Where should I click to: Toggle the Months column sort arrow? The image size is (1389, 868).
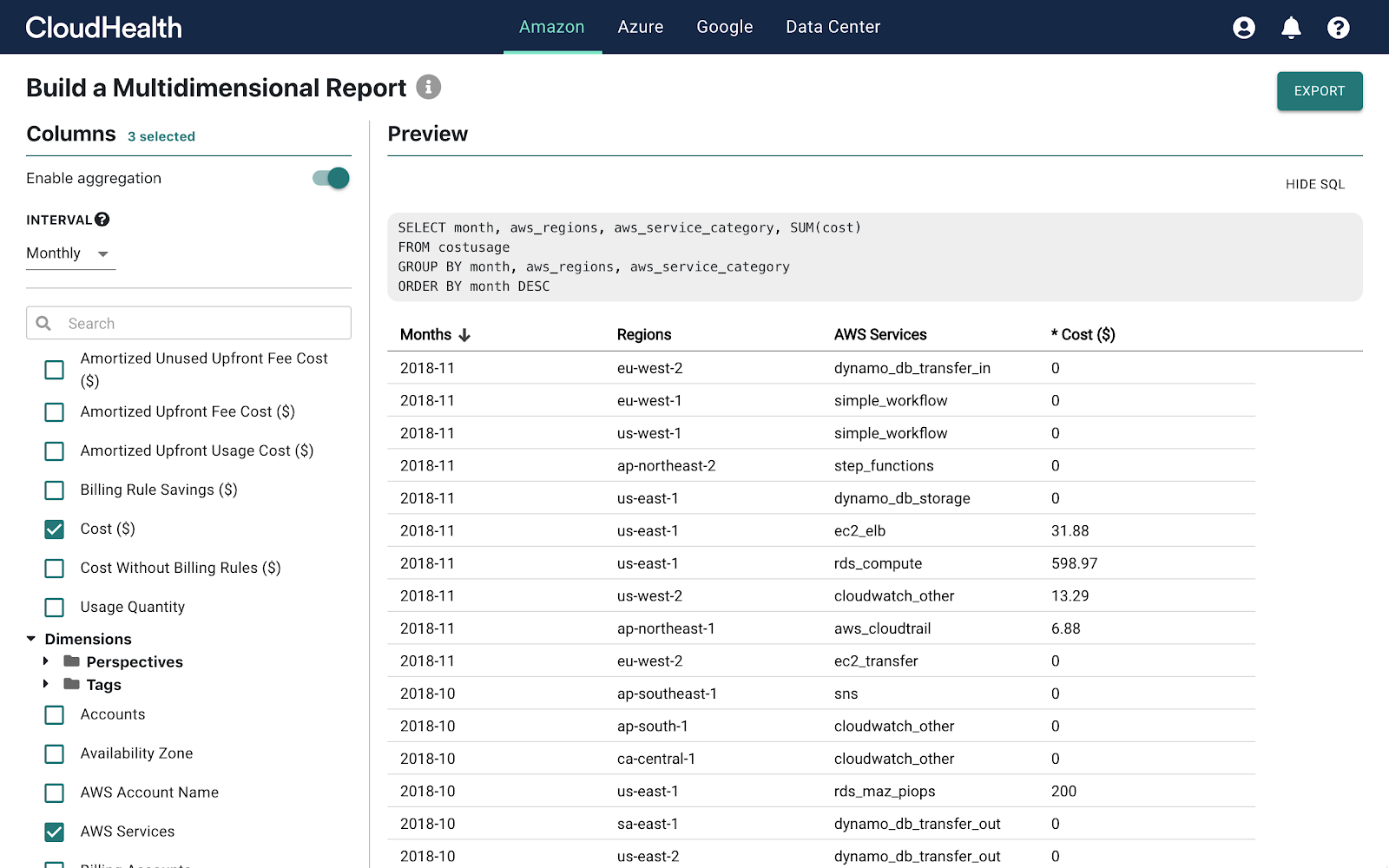tap(464, 334)
